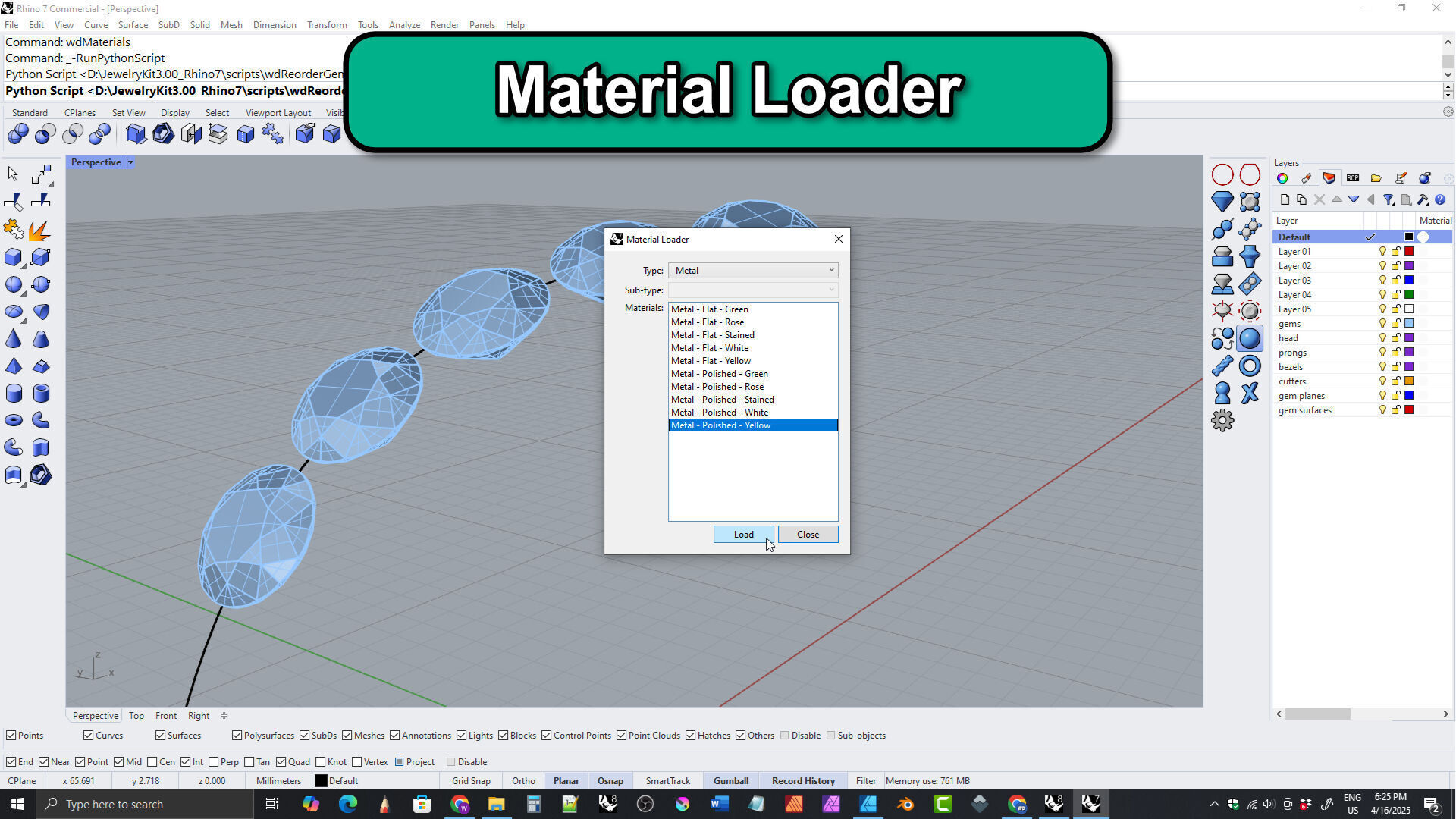Toggle the Mid osnap checkbox
The width and height of the screenshot is (1456, 819).
pos(119,762)
